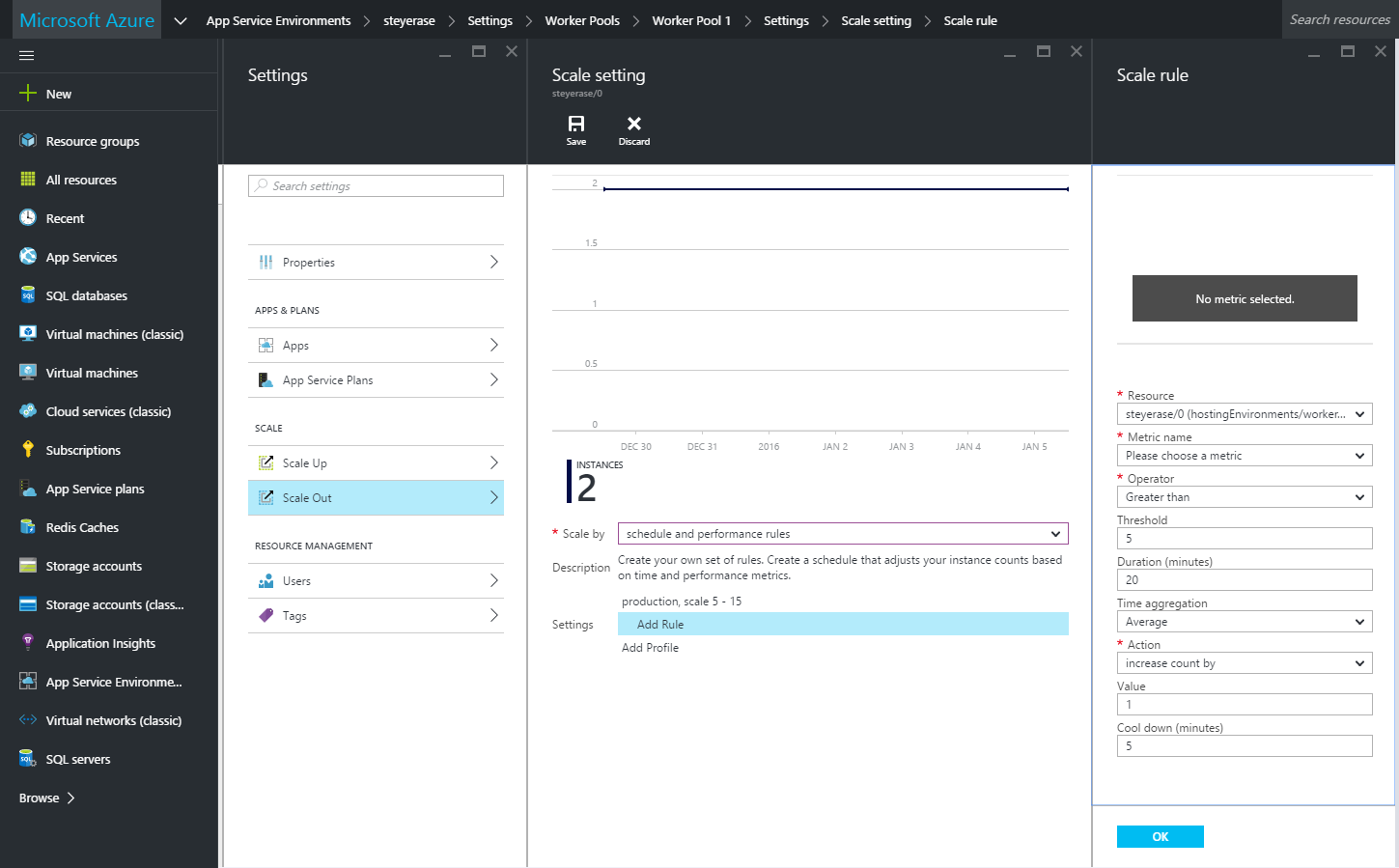
Task: Open Apps settings row
Action: click(376, 345)
